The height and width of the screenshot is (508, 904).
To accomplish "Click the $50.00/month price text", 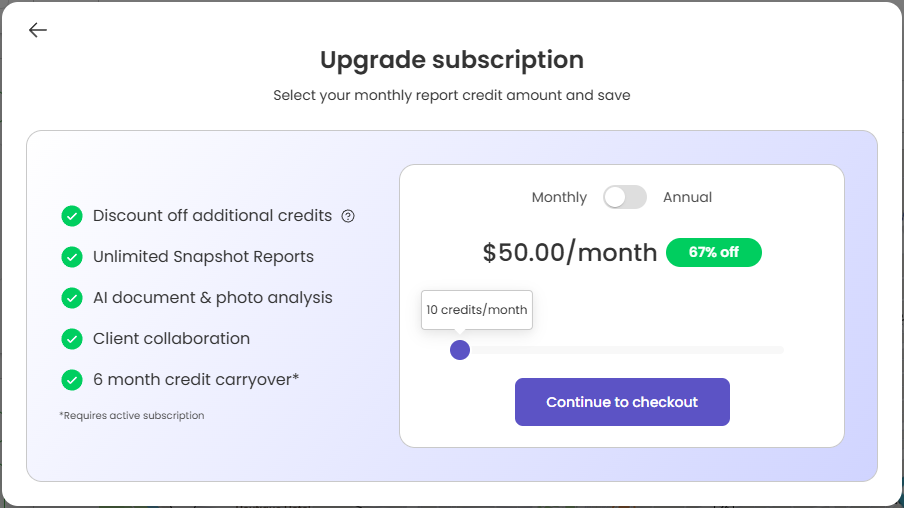I will point(569,252).
